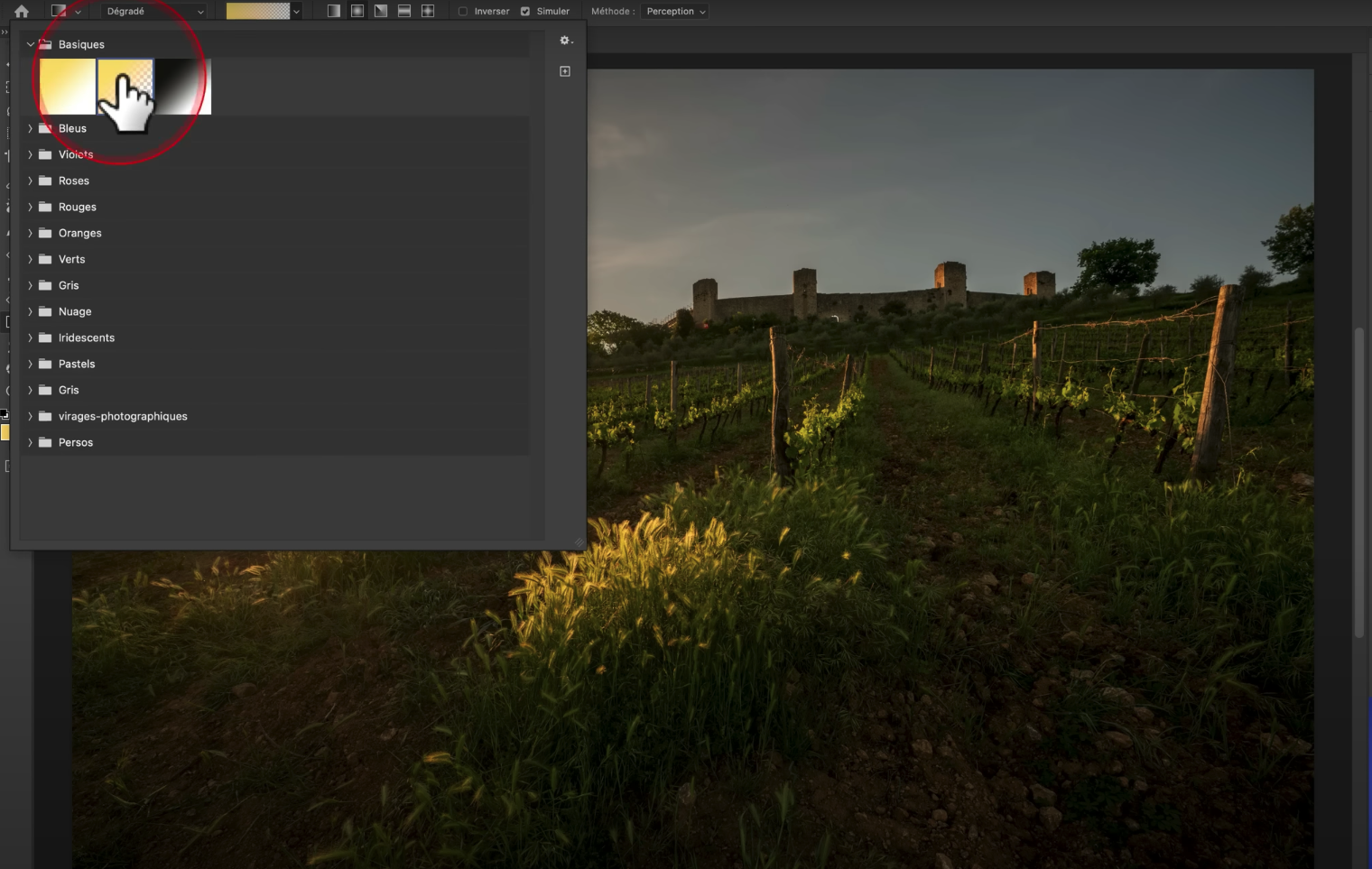Click the gradient preview bar in options

(x=257, y=12)
